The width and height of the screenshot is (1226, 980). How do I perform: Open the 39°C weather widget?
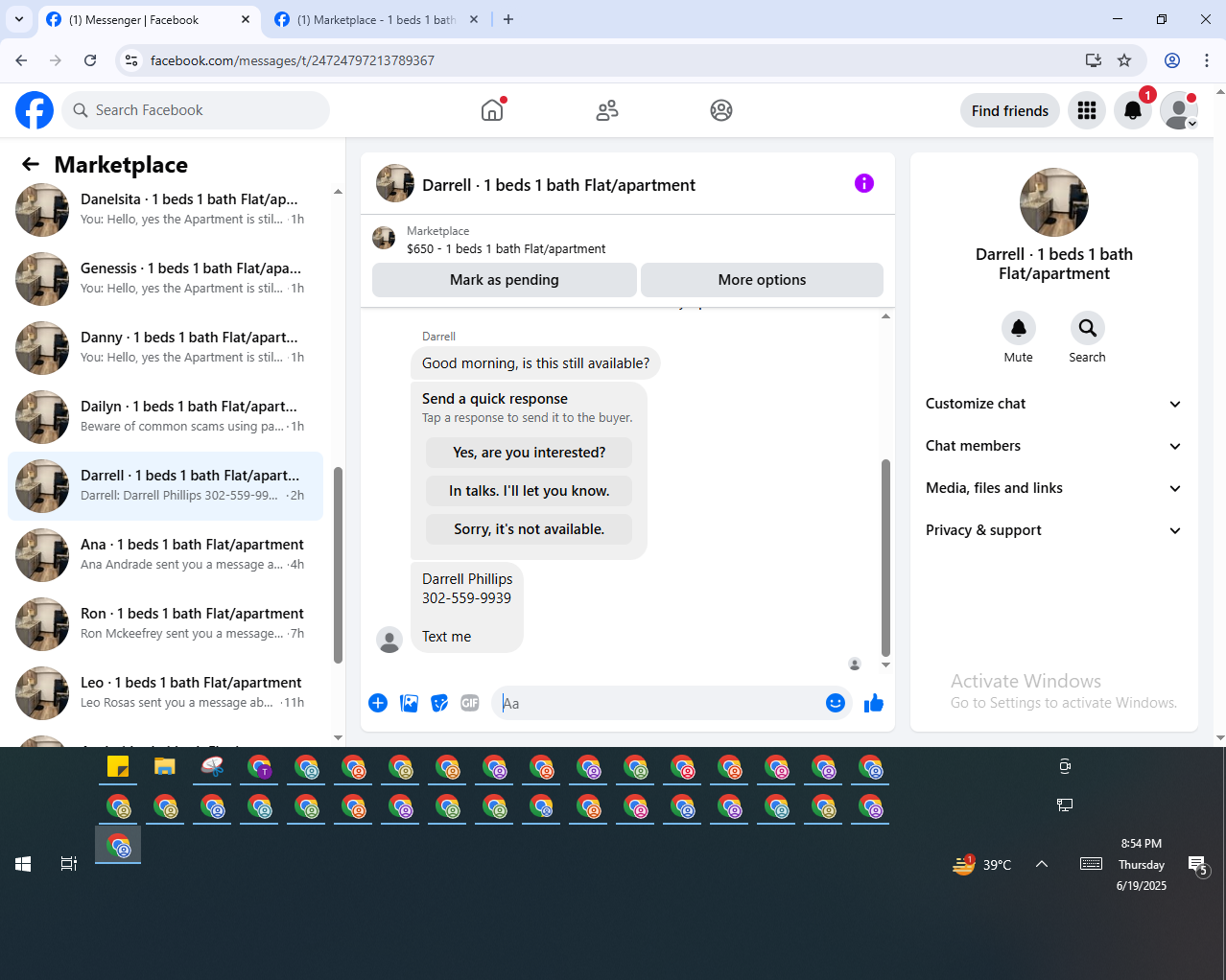[x=982, y=864]
